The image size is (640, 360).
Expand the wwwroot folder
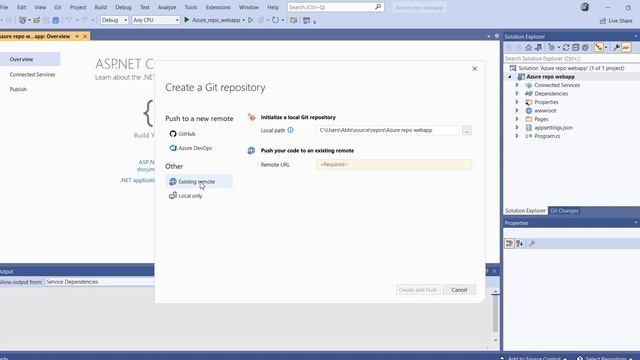click(x=517, y=111)
